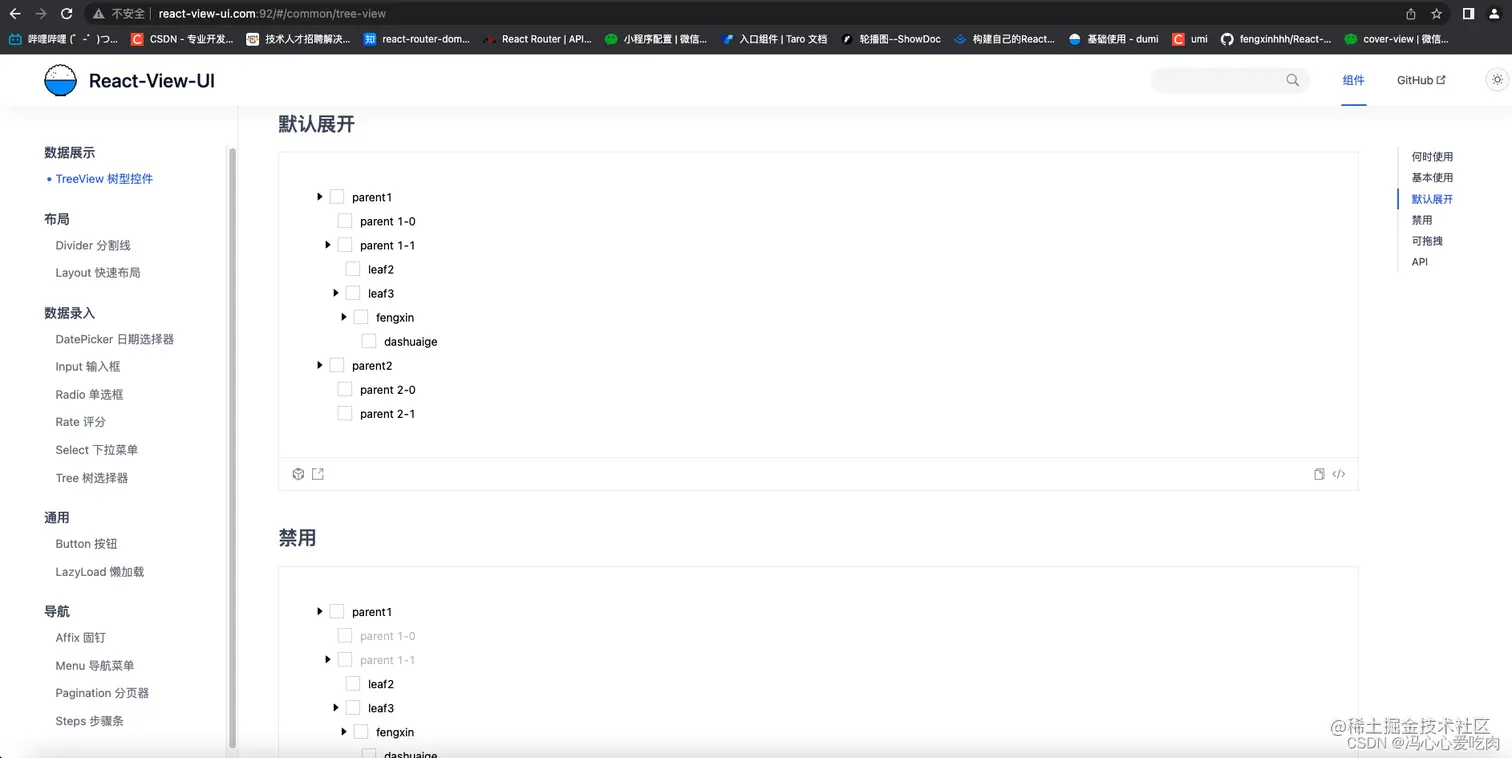1512x758 pixels.
Task: Open TreeView 树型控件 in sidebar
Action: click(104, 179)
